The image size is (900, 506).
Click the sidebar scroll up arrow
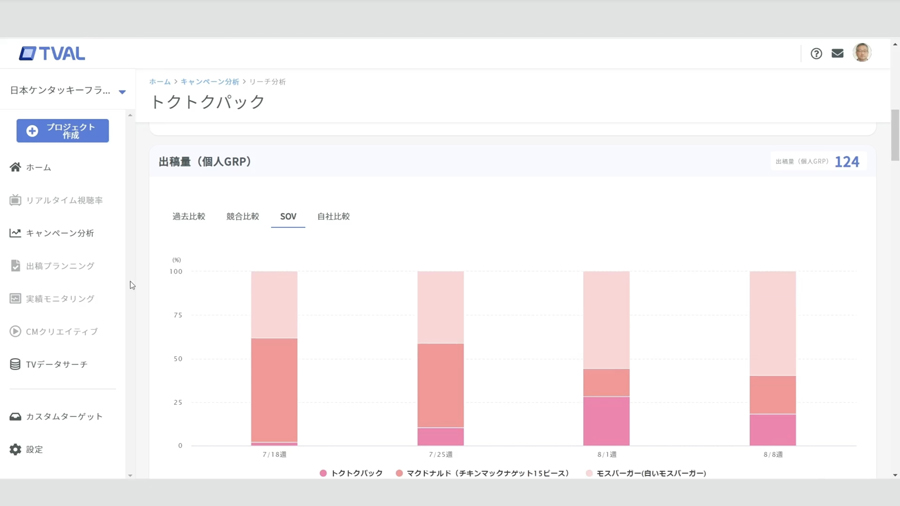point(130,116)
